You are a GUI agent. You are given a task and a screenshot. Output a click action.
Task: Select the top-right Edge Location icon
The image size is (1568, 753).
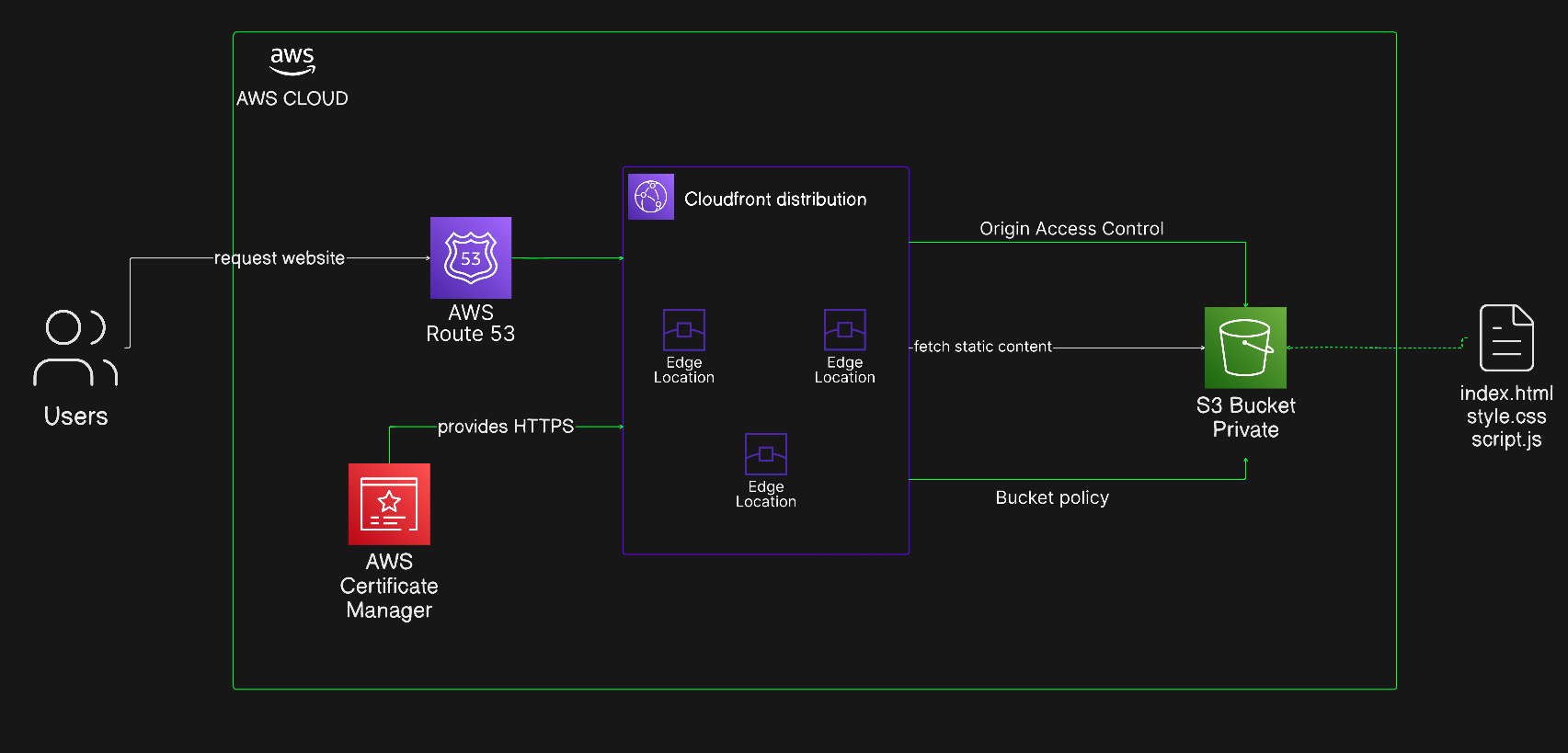click(x=845, y=329)
